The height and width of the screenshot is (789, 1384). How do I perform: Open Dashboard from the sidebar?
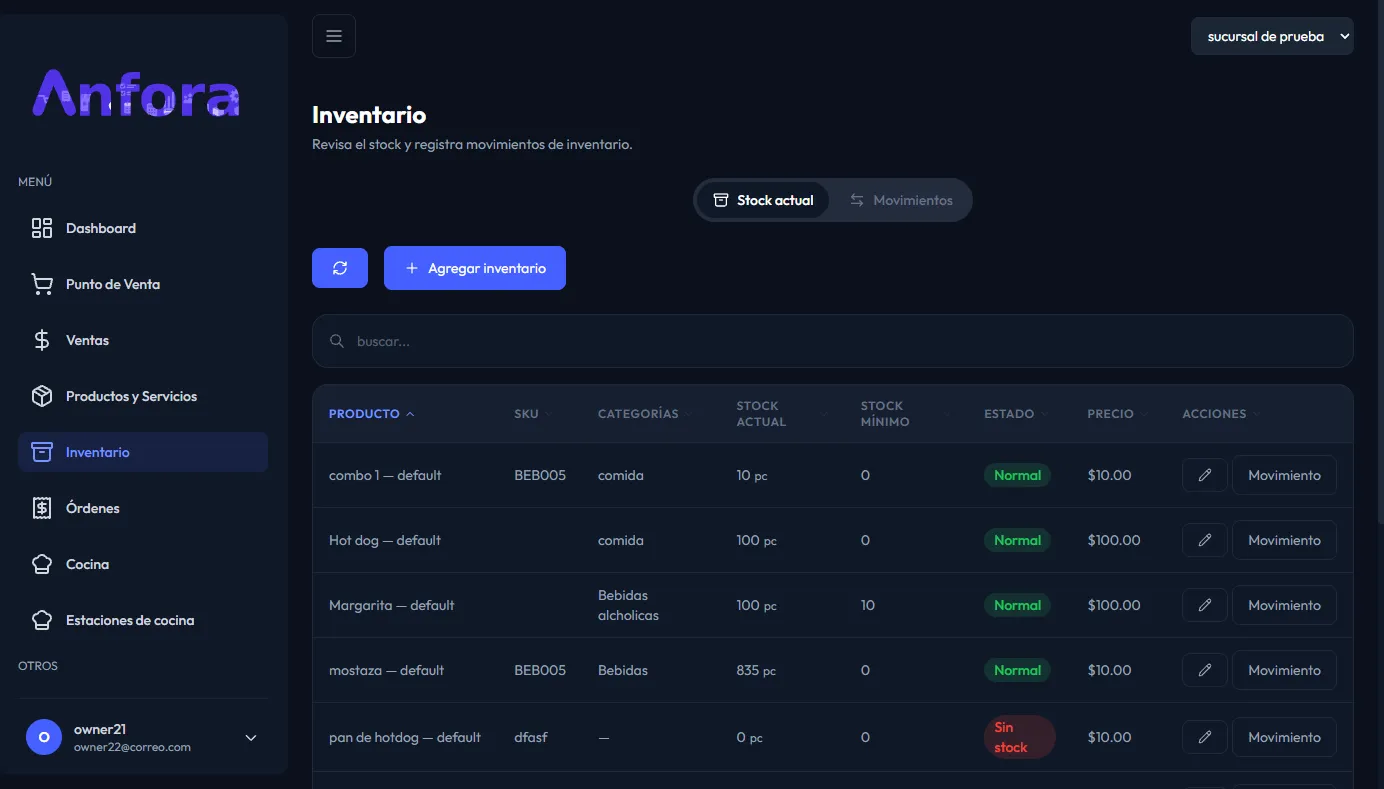[143, 228]
